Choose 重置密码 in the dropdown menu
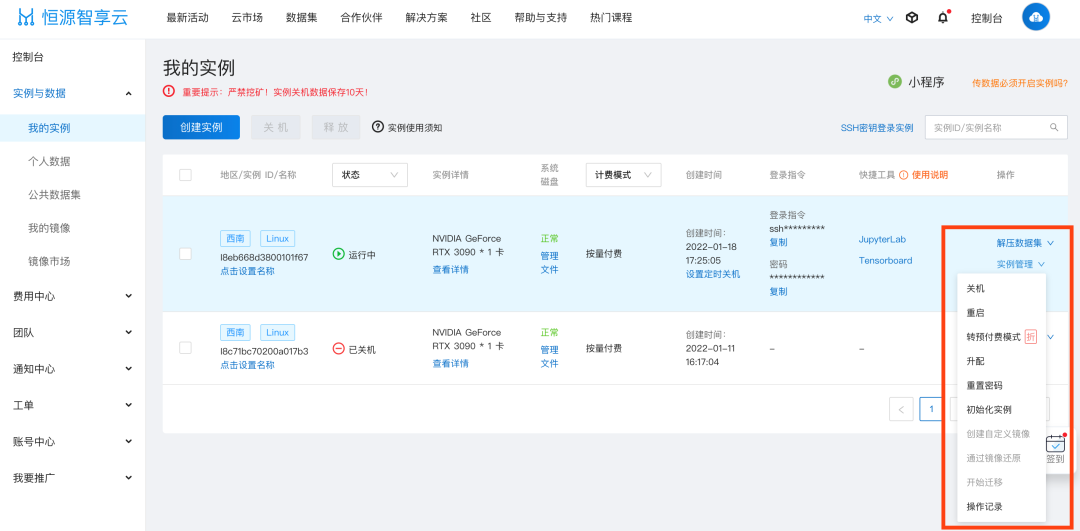Viewport: 1080px width, 531px height. point(984,385)
